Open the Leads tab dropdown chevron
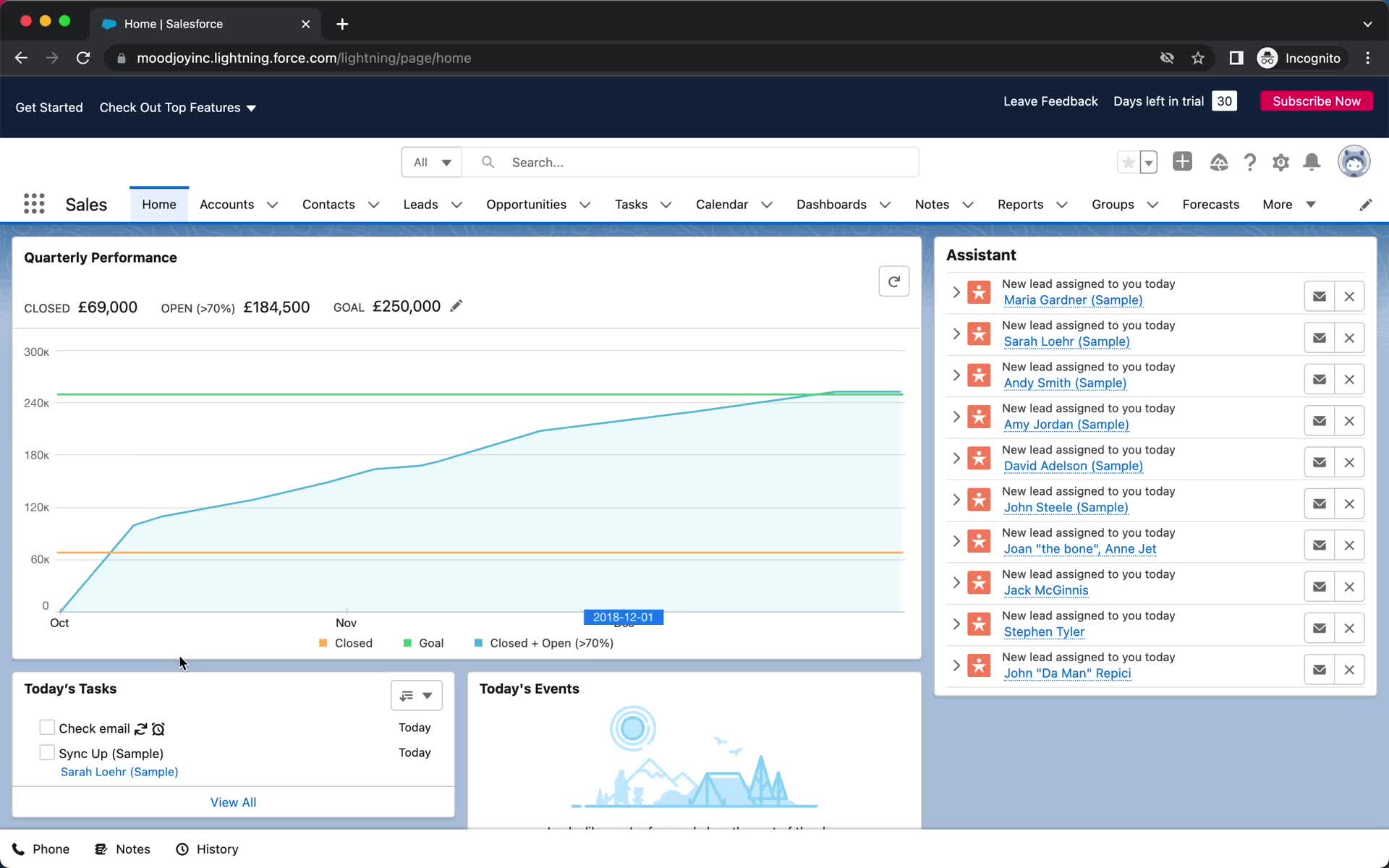Screen dimensions: 1389x868 coord(456,205)
